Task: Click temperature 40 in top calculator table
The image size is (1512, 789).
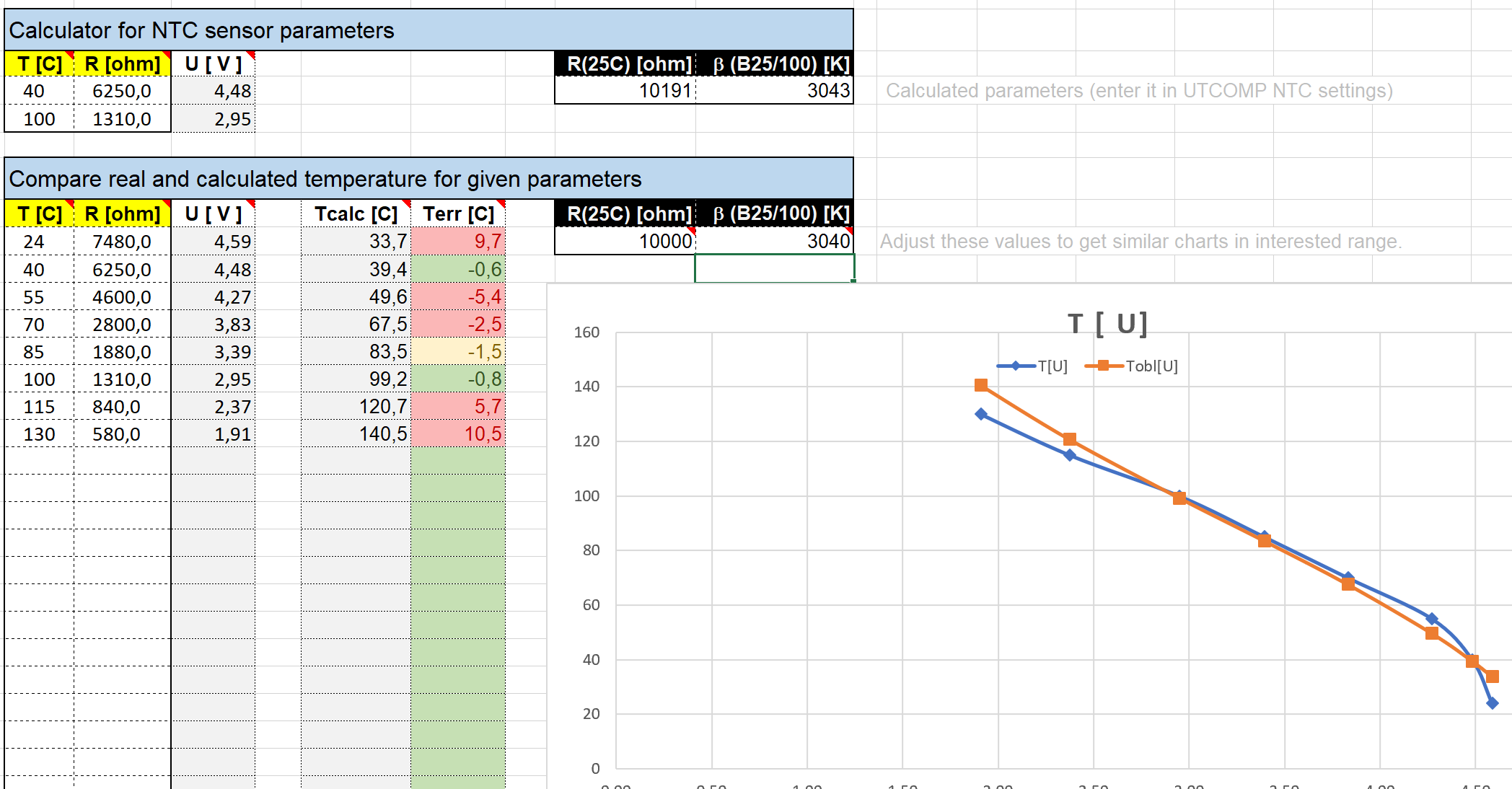Action: [x=40, y=91]
